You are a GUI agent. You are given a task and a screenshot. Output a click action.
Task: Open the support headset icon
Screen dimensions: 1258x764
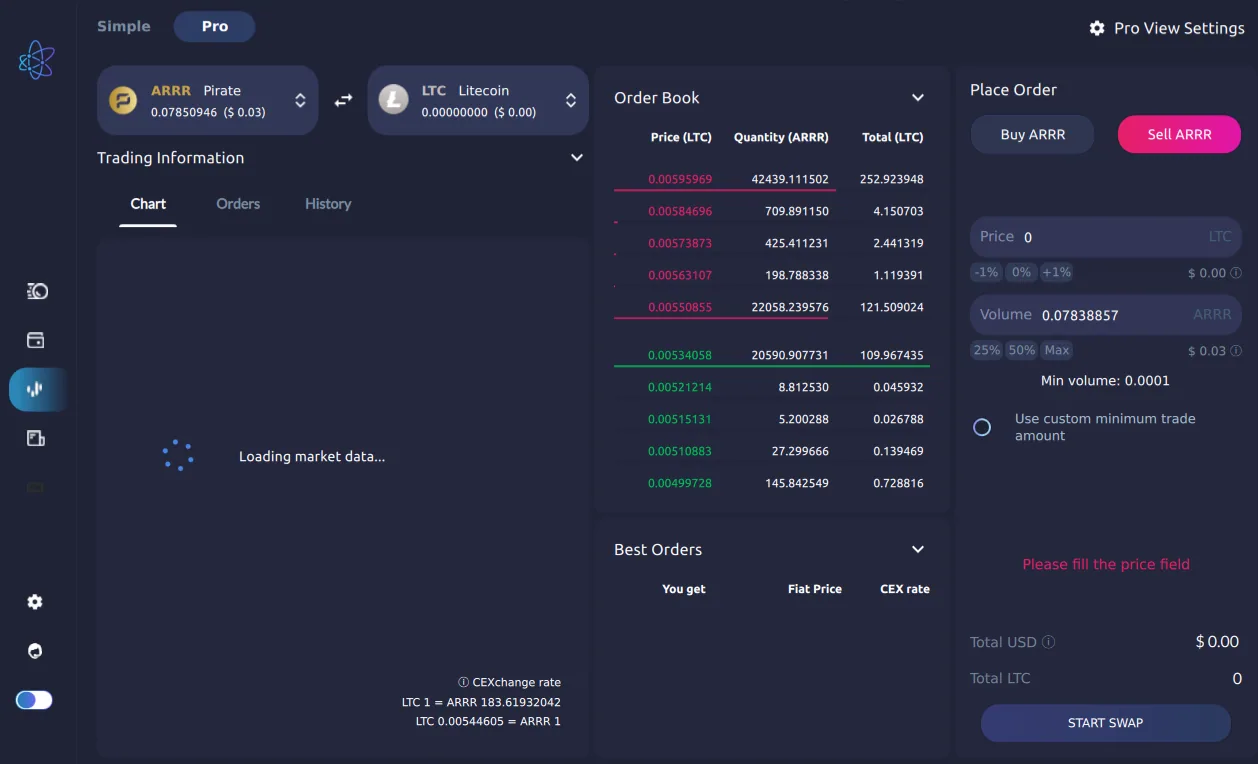click(x=35, y=651)
